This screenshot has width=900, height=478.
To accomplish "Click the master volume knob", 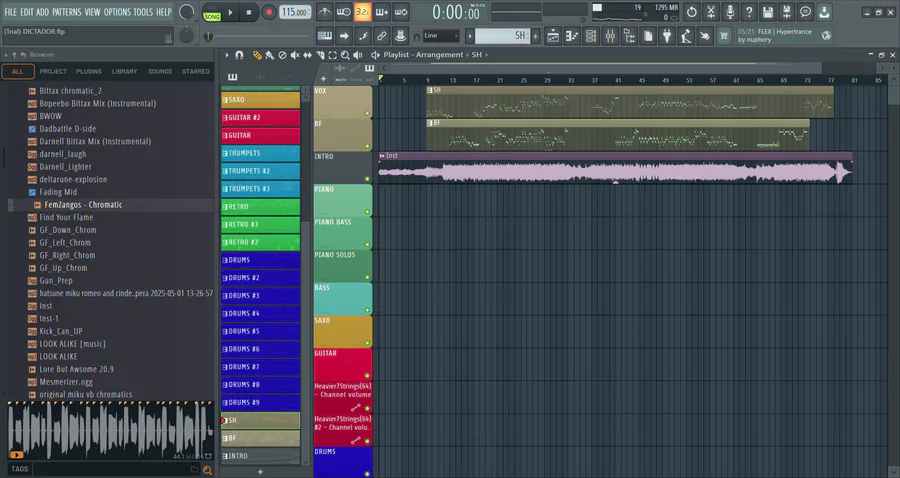I will coord(187,11).
